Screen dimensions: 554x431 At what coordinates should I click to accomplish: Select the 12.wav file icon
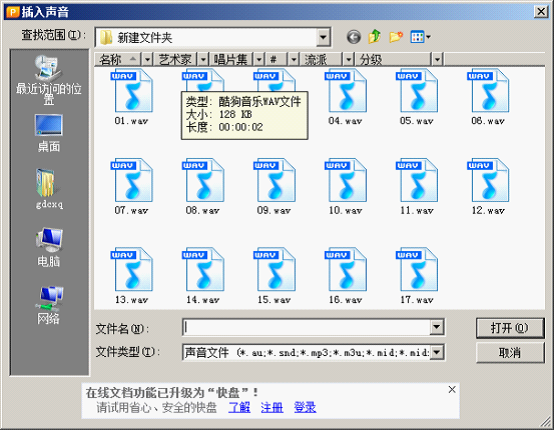[488, 180]
